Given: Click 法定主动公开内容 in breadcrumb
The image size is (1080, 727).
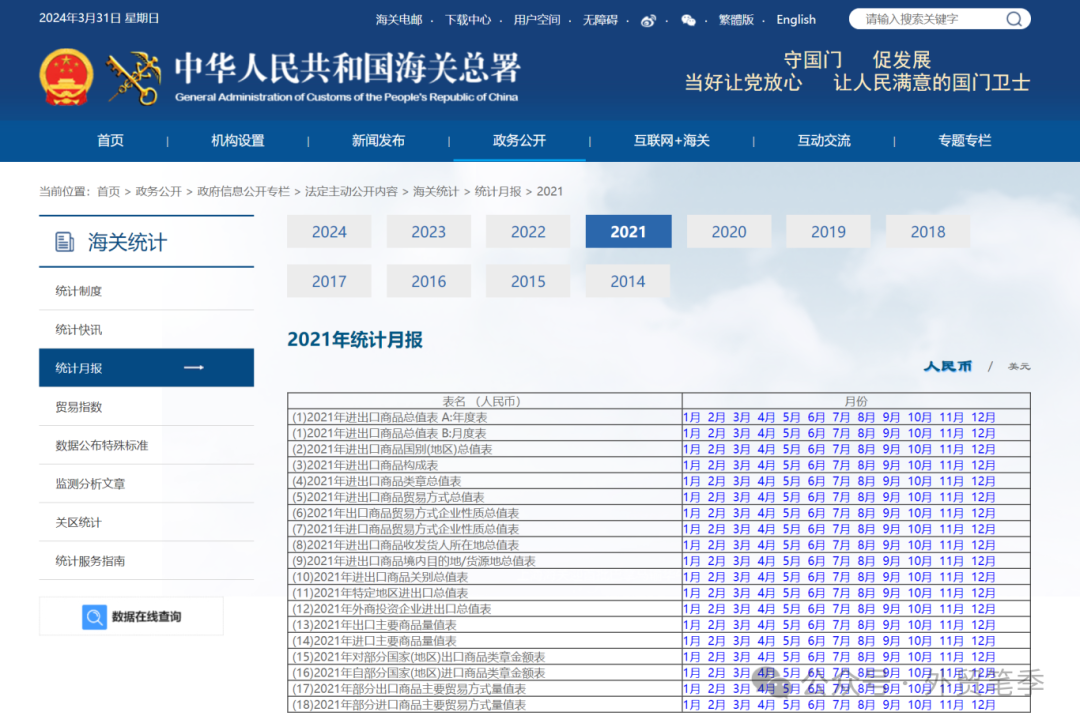Looking at the screenshot, I should pos(351,192).
